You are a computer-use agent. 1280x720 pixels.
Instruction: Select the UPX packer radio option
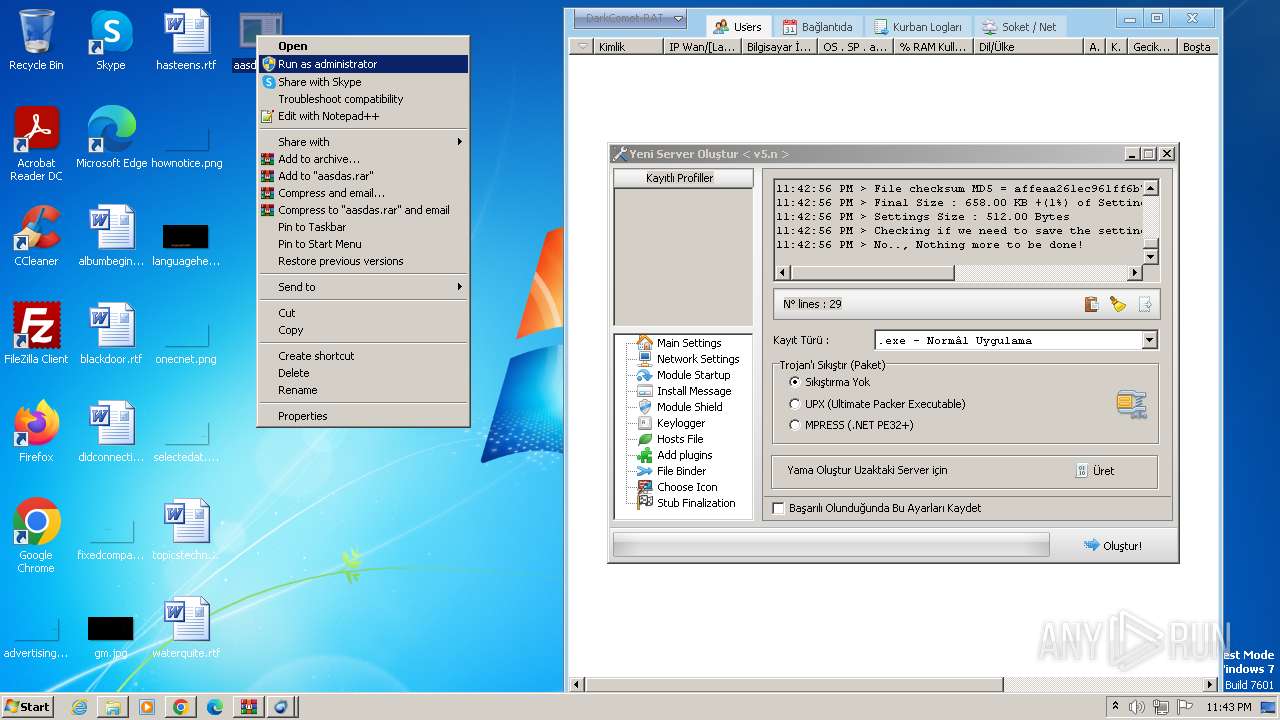877,404
